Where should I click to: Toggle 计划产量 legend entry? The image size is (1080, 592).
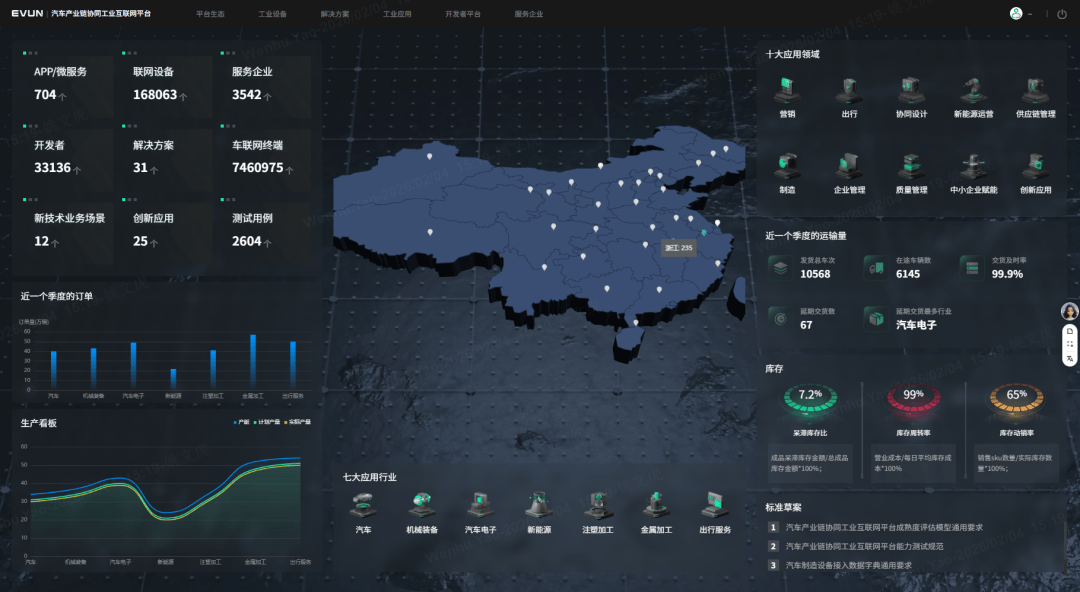tap(267, 422)
